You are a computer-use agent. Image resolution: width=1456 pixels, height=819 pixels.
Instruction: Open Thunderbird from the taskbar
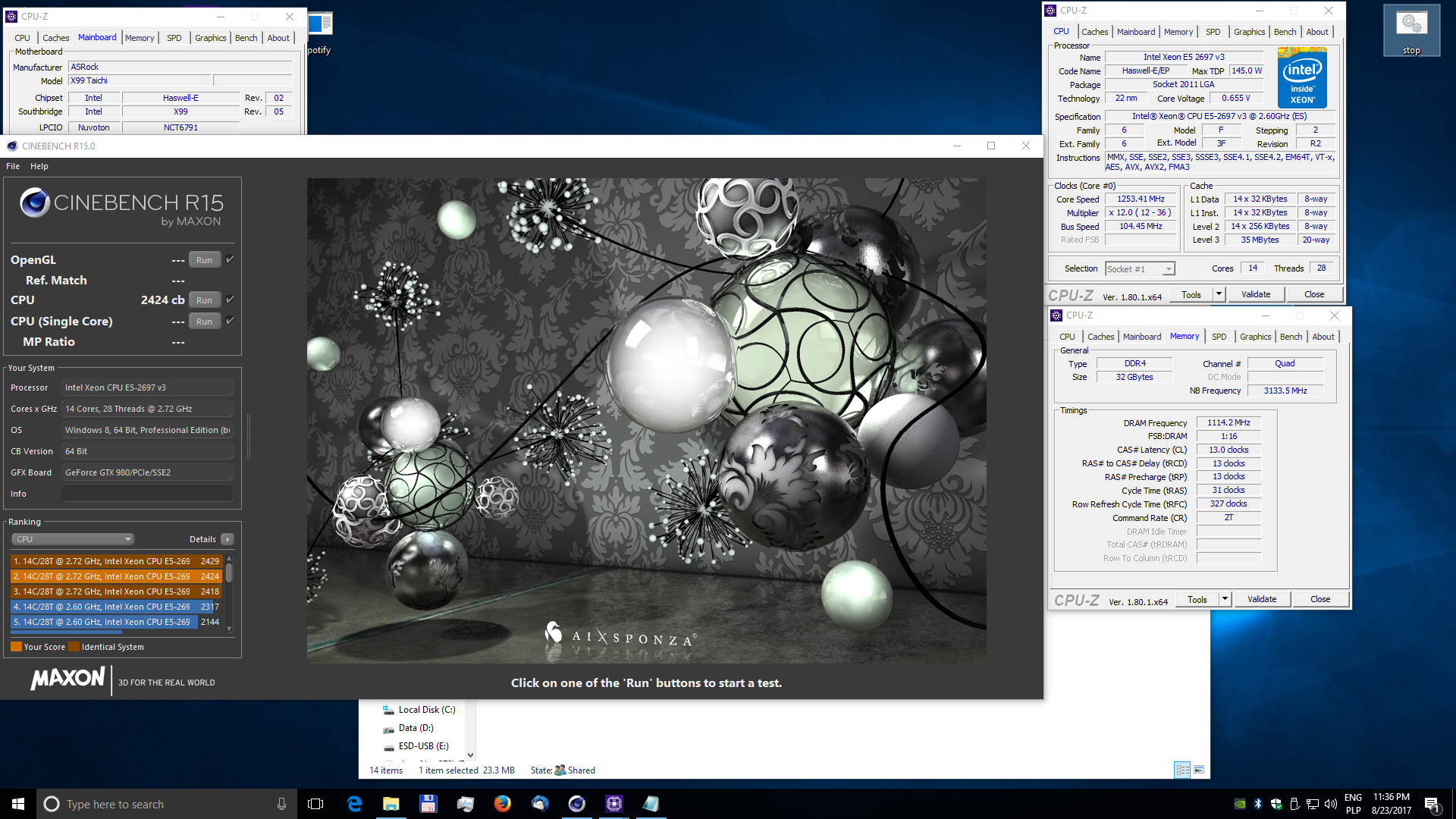click(540, 804)
